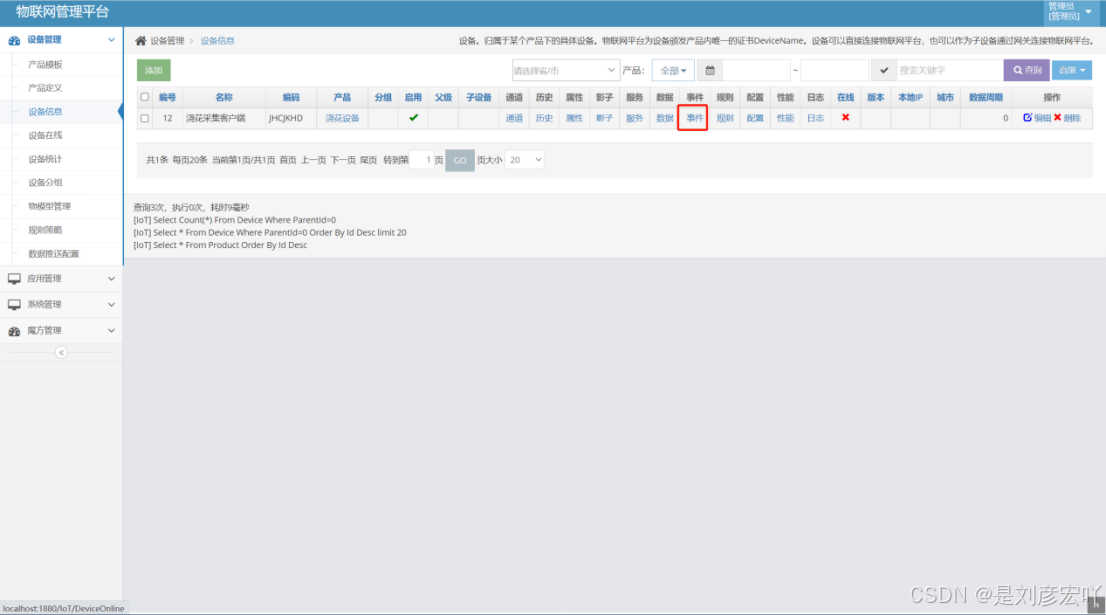Open 产品定义 in the sidebar
The width and height of the screenshot is (1106, 615).
click(x=45, y=88)
